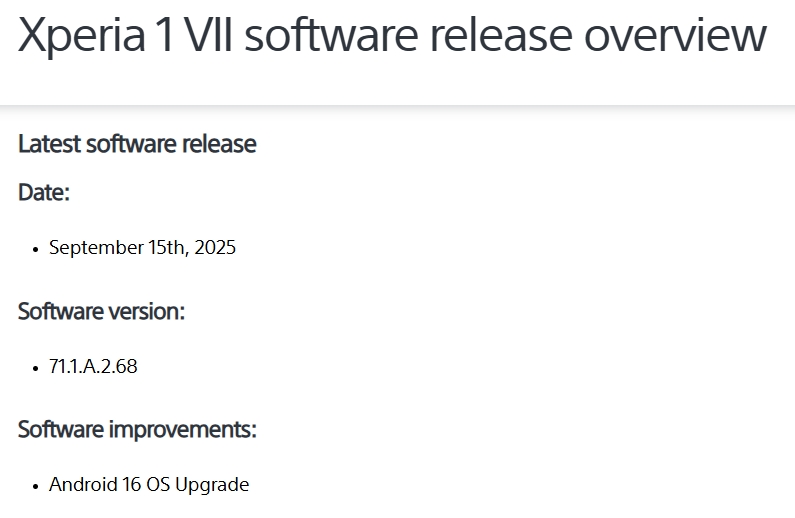Click the Date: label
The image size is (795, 518).
(44, 193)
